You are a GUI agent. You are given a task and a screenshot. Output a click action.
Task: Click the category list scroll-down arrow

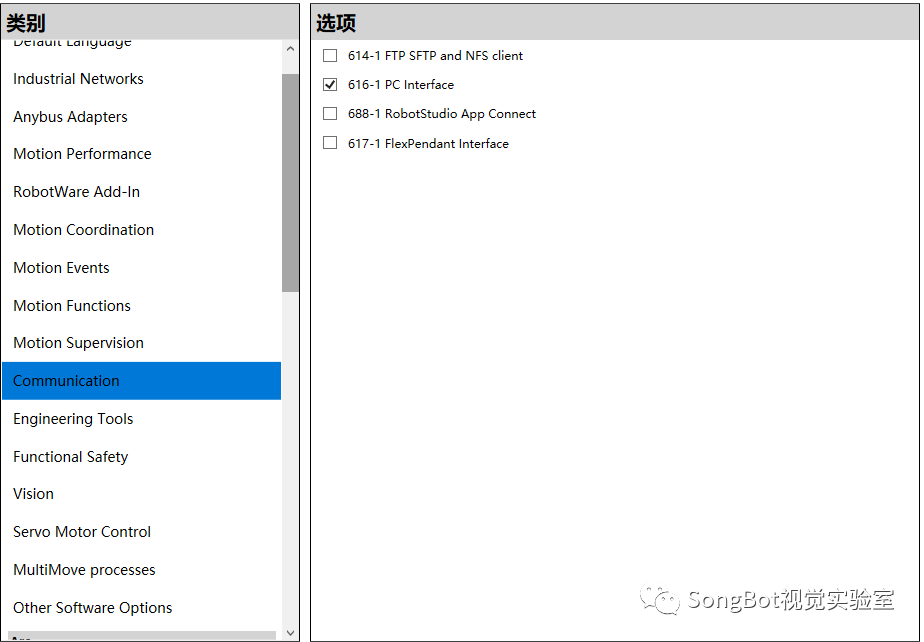tap(290, 633)
